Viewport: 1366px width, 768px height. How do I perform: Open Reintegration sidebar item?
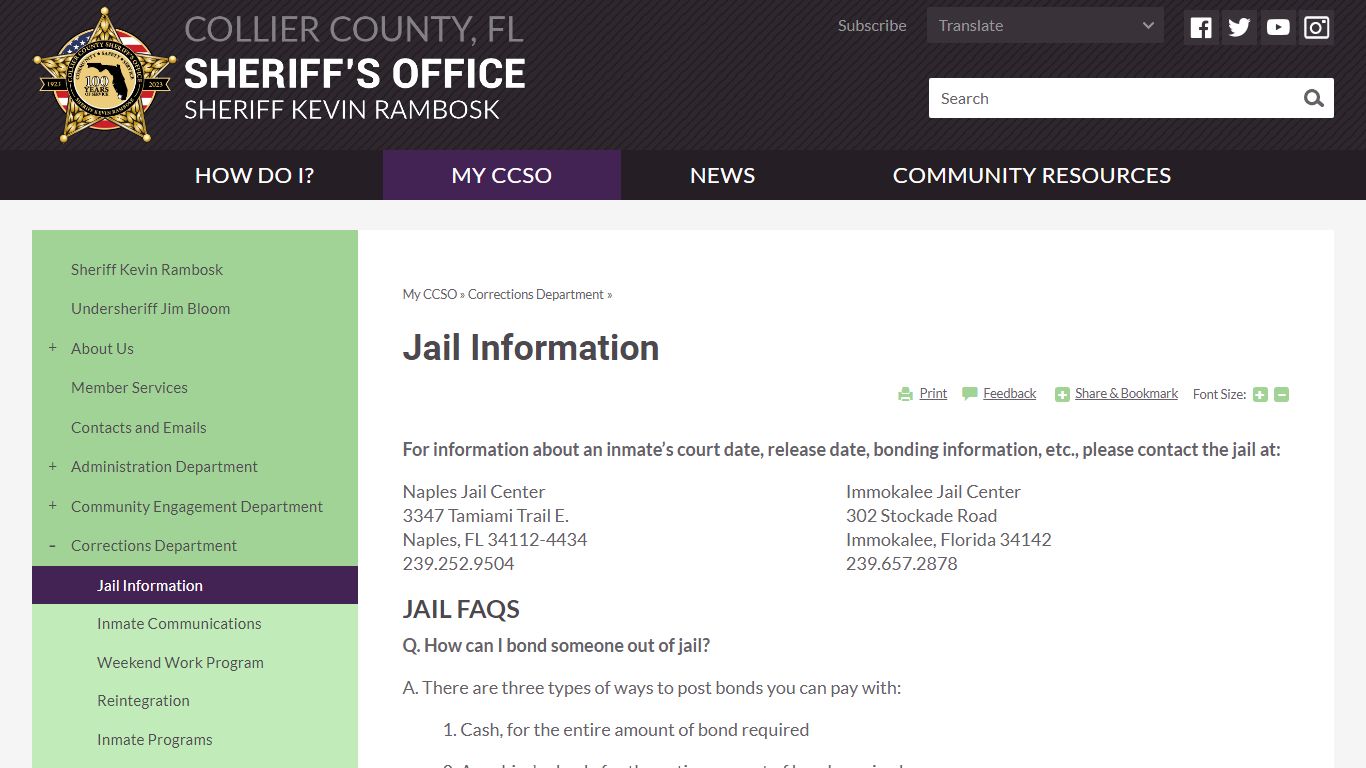pyautogui.click(x=143, y=700)
